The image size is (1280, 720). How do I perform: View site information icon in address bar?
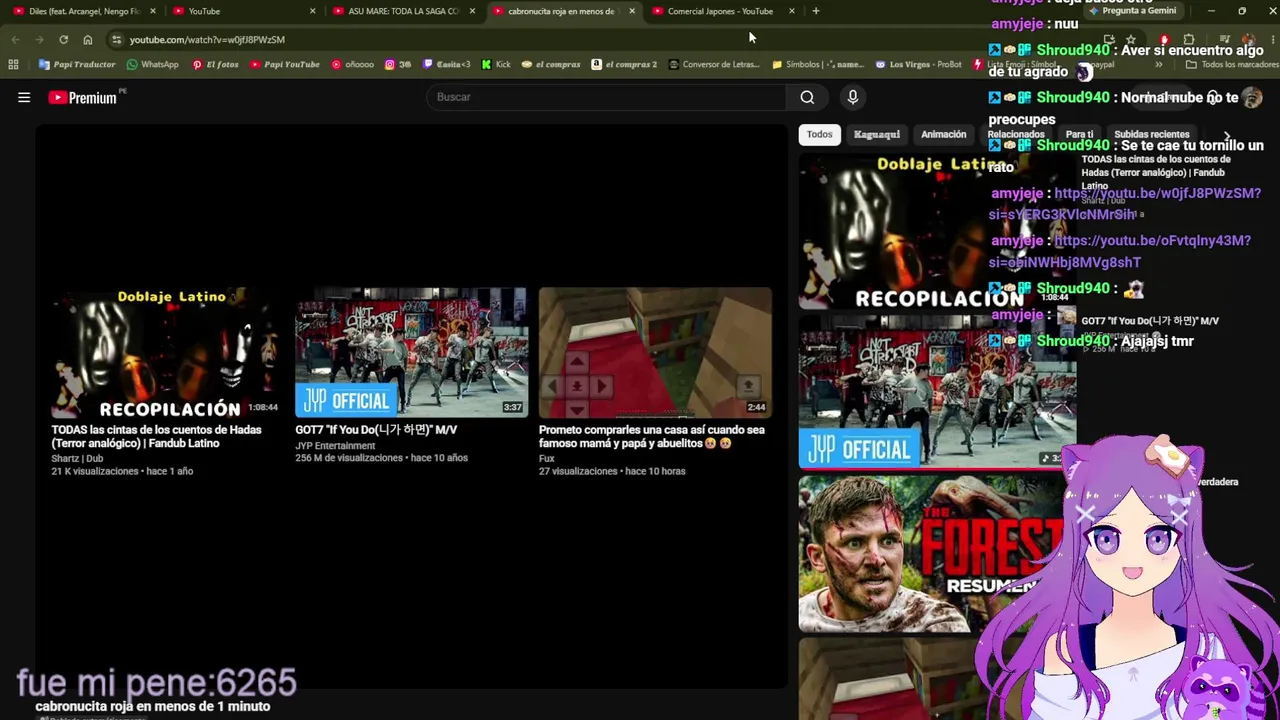click(117, 39)
